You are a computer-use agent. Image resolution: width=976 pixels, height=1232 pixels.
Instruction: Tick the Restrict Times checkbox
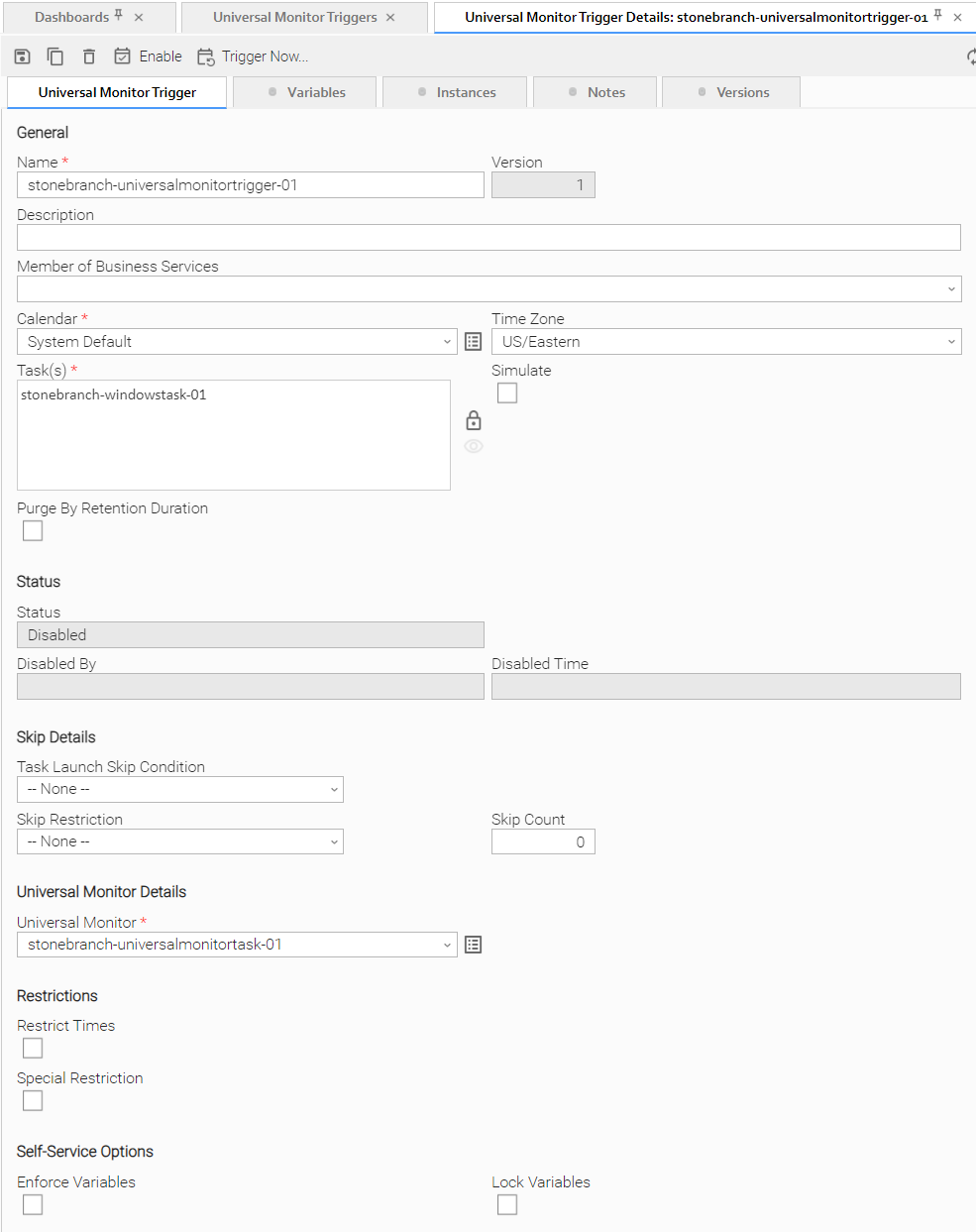pyautogui.click(x=33, y=1049)
